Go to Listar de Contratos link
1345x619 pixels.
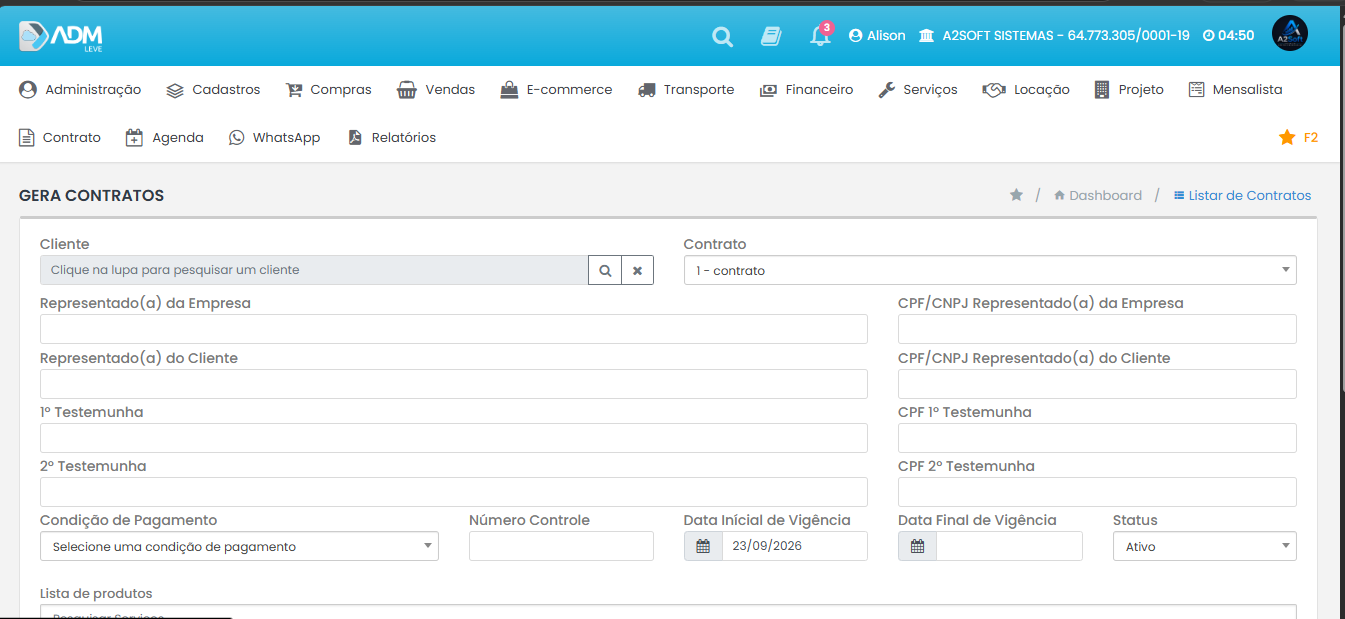click(1242, 195)
